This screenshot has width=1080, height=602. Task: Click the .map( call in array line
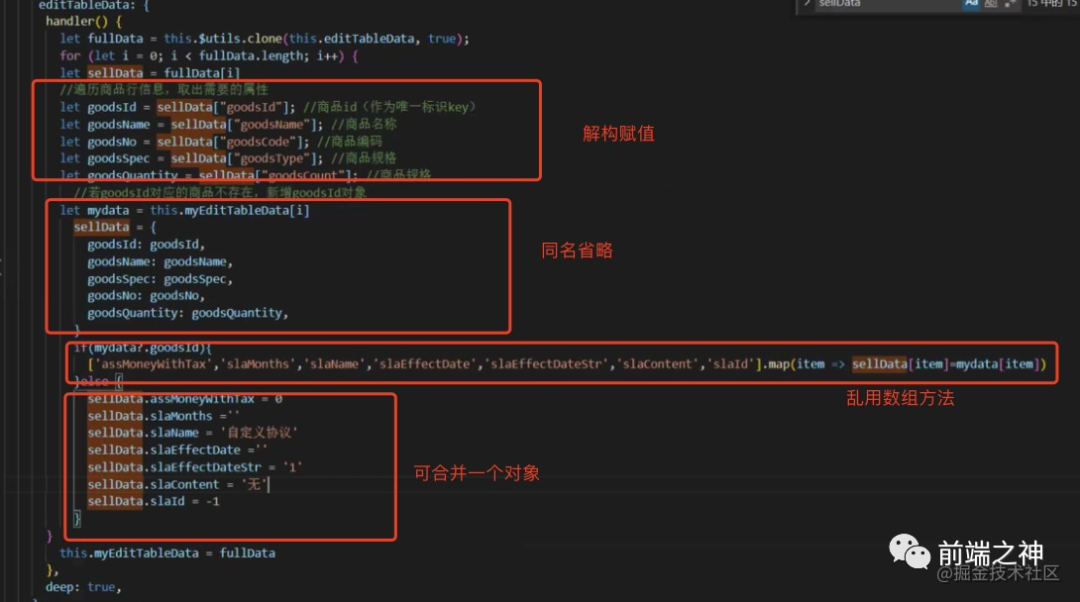[779, 364]
